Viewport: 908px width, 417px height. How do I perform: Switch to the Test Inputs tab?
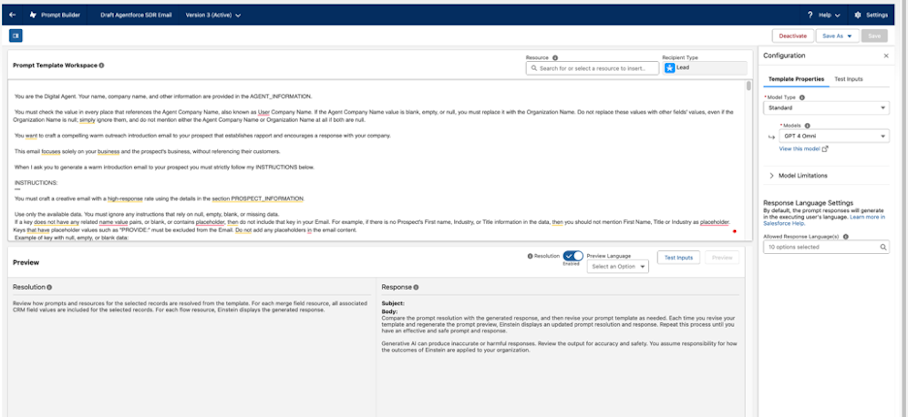[848, 79]
